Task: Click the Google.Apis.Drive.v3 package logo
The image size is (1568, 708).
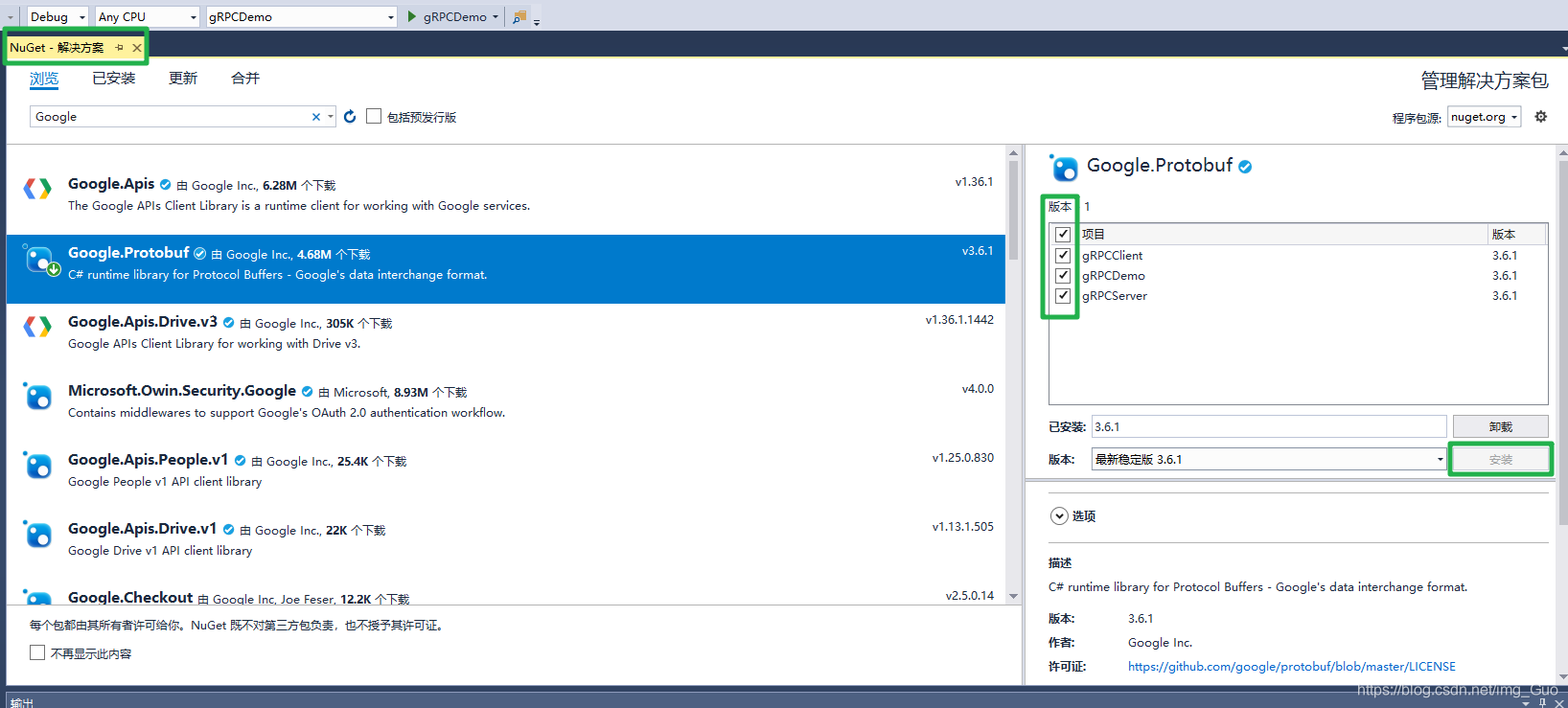Action: 37,327
